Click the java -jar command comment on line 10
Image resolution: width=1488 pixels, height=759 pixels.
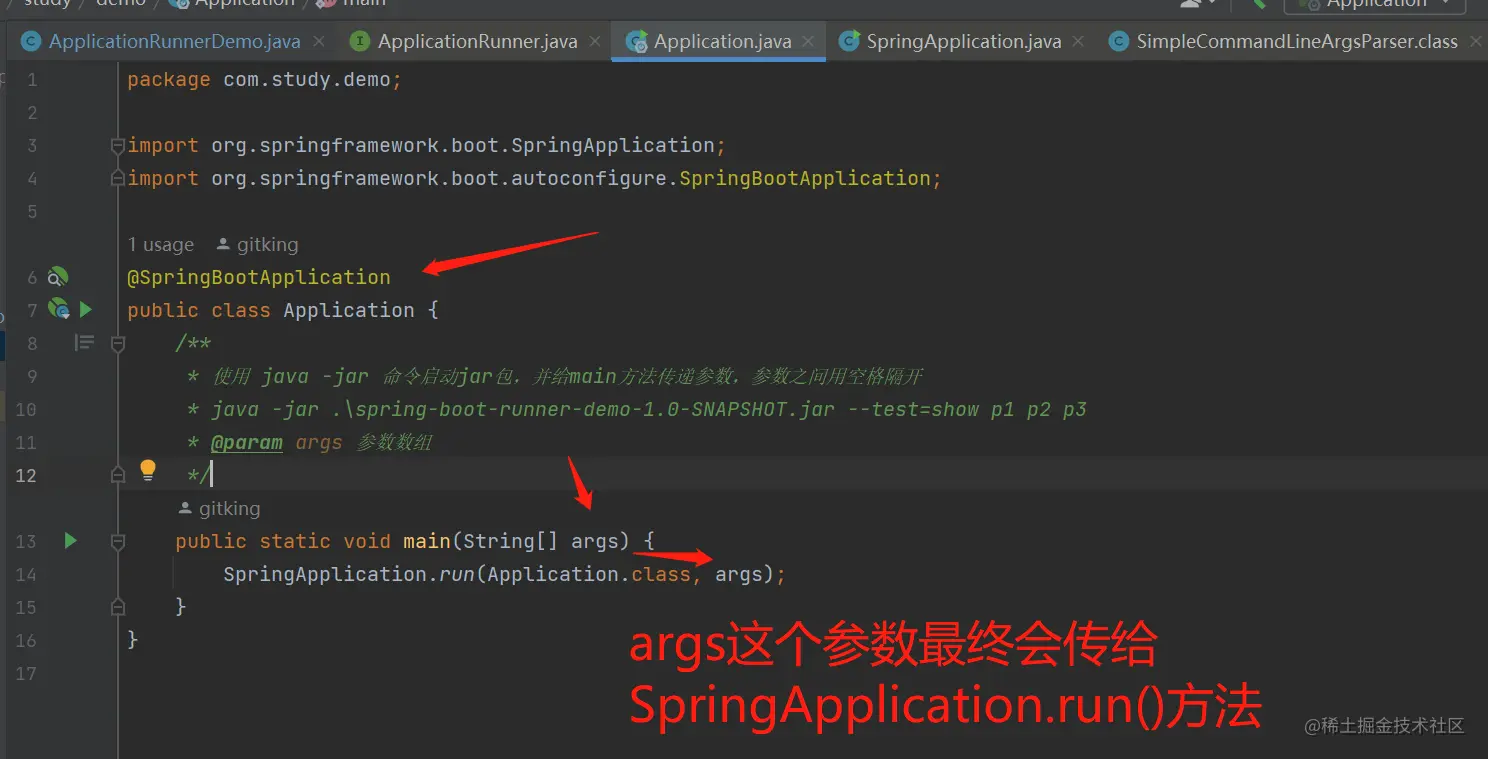[648, 409]
